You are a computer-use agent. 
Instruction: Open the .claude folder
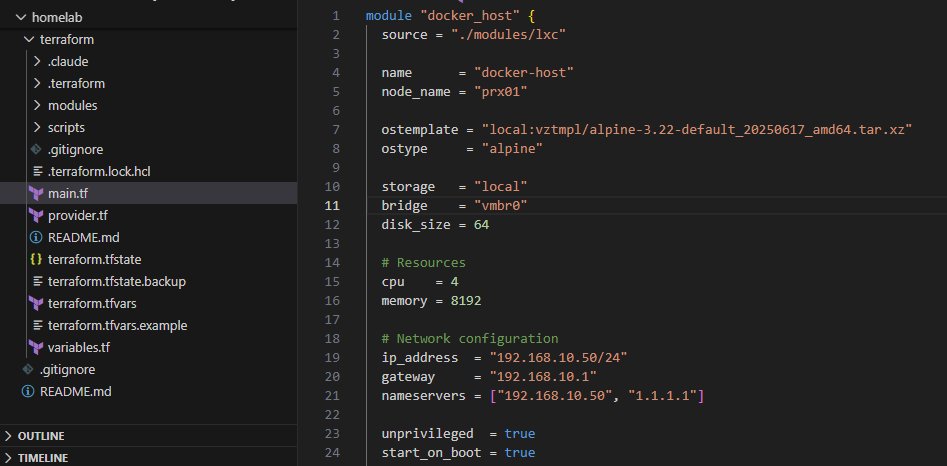click(x=68, y=62)
